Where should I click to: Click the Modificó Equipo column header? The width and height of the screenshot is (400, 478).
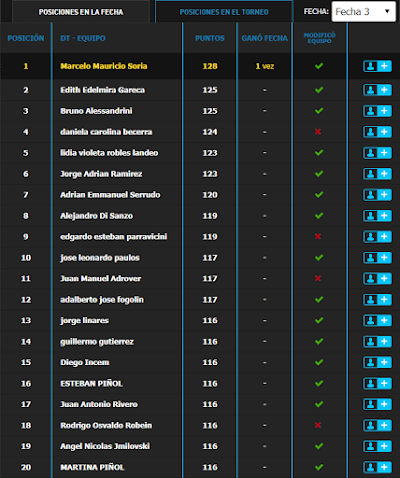click(x=319, y=38)
